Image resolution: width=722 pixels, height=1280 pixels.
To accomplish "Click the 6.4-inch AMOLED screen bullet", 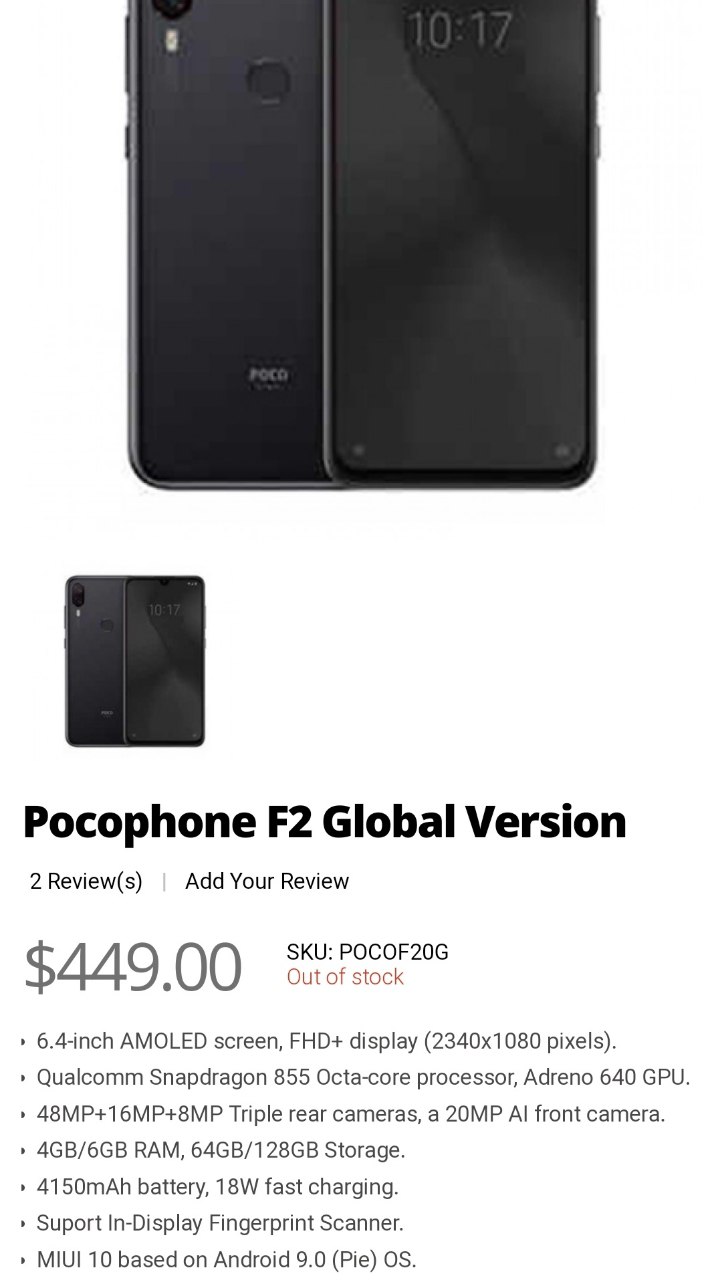I will (326, 1041).
